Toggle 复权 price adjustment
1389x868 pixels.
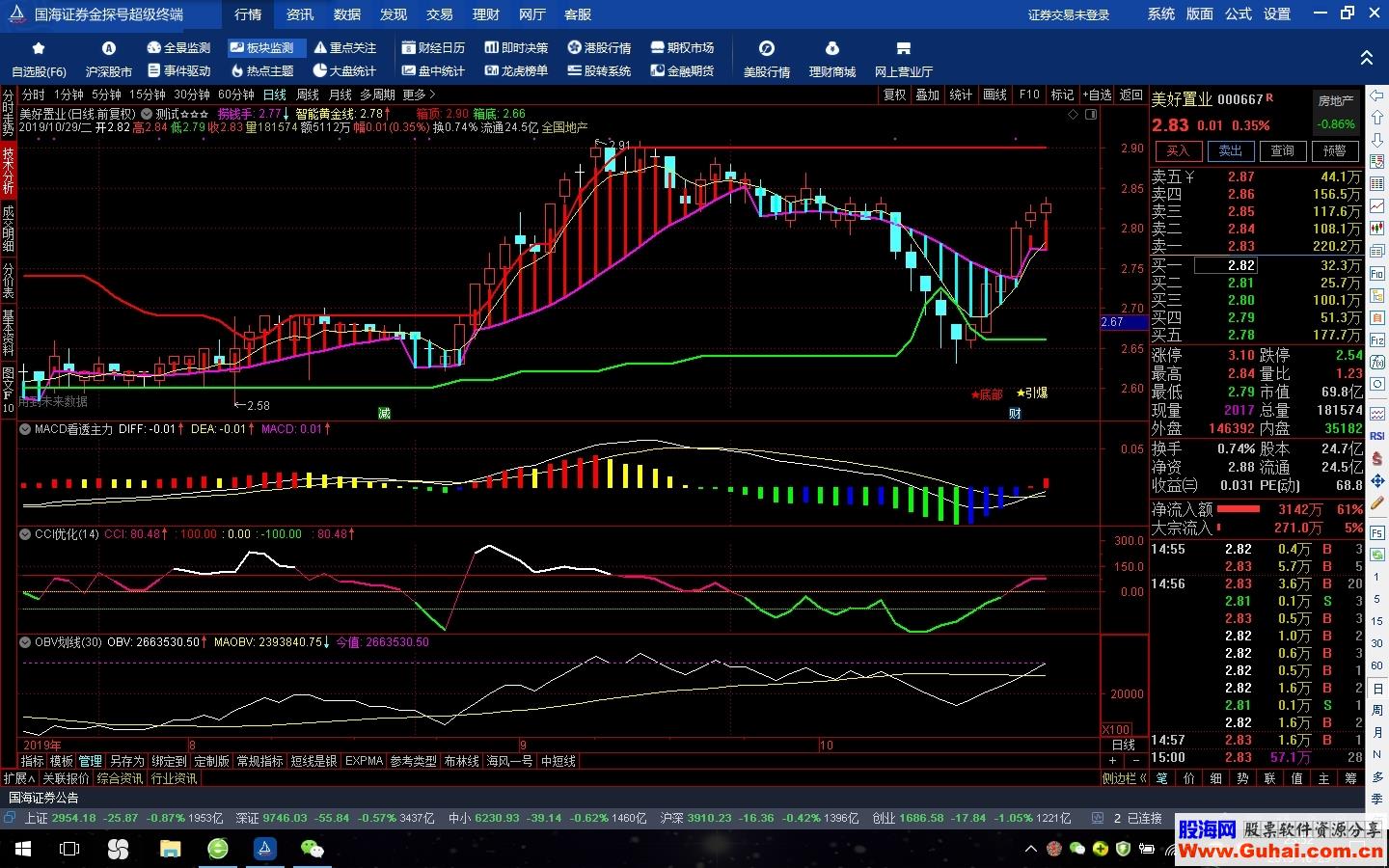[895, 95]
